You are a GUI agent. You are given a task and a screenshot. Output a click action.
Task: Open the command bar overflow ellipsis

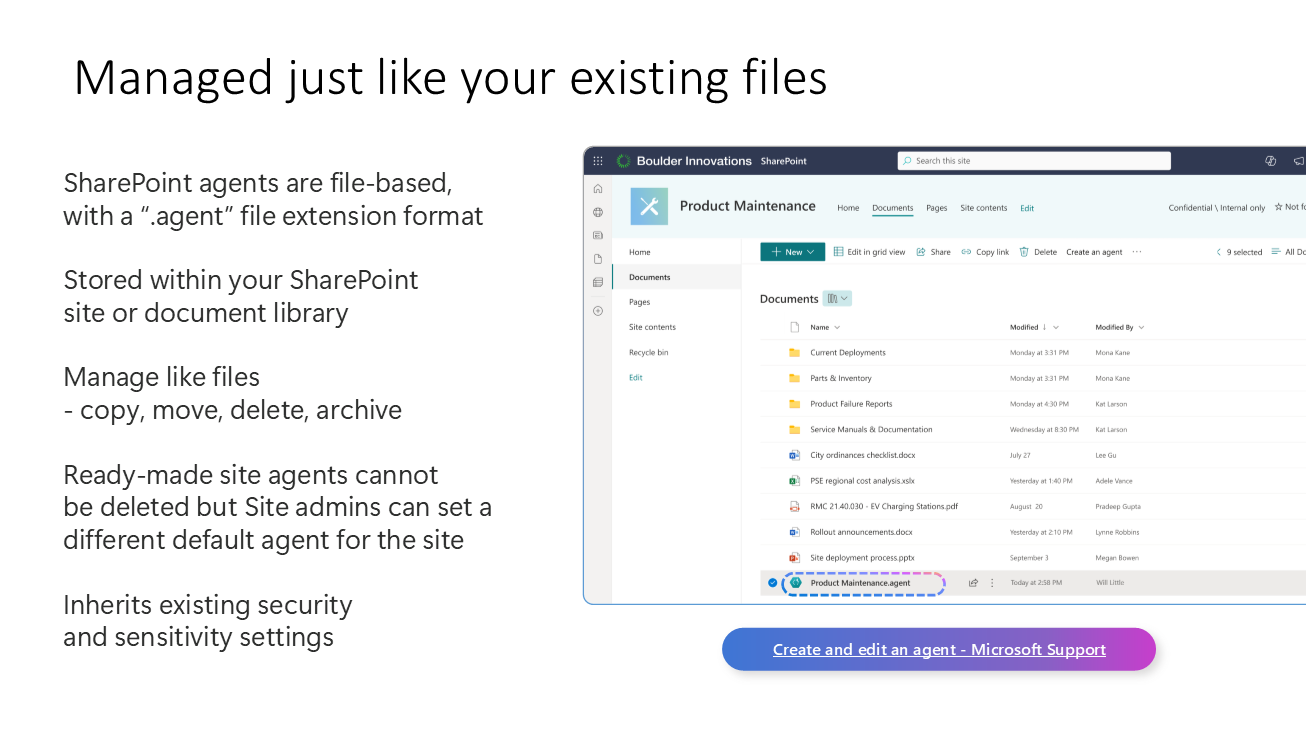[1137, 252]
